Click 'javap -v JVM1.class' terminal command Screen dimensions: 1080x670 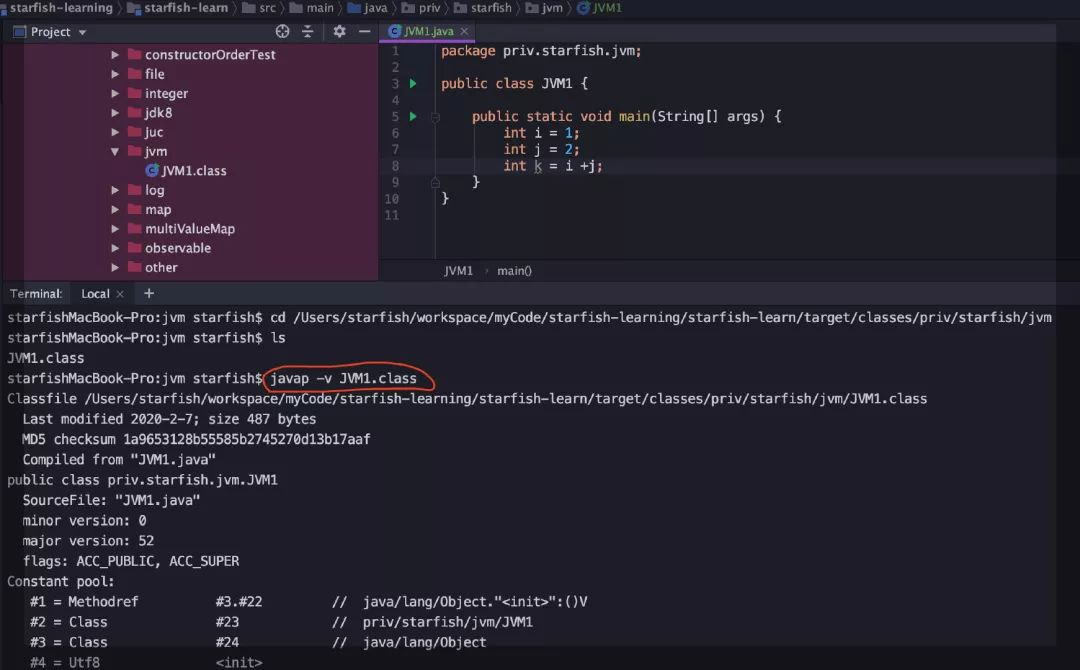[x=343, y=378]
